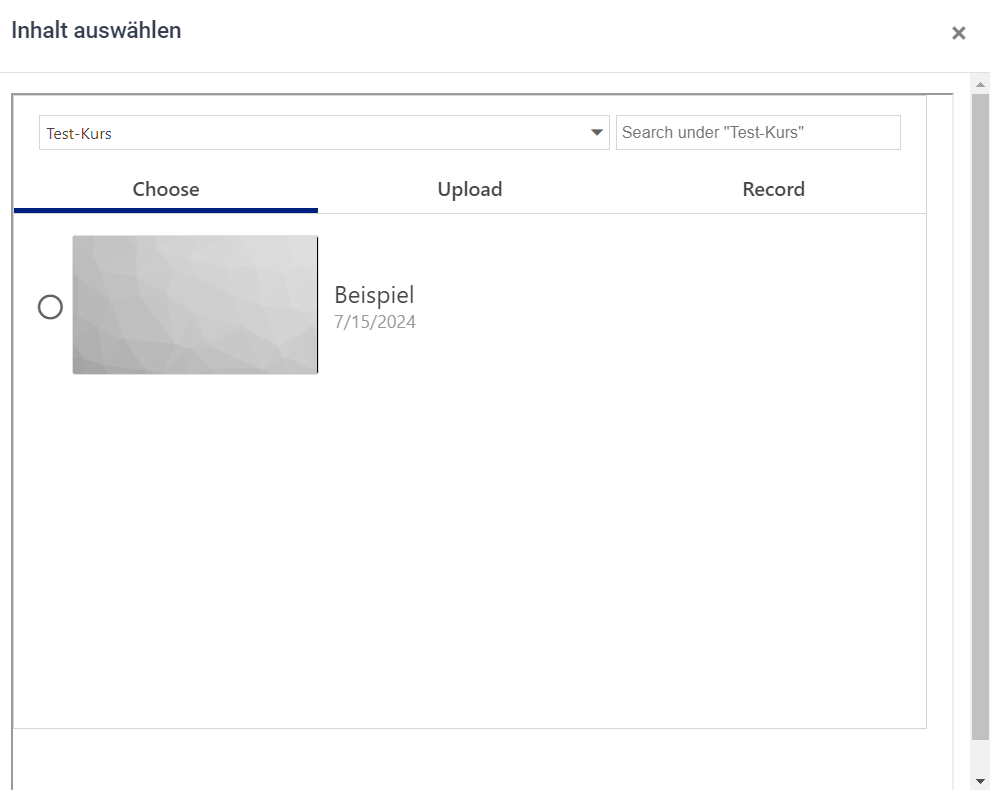
Task: Select the Beispiel radio button
Action: point(51,307)
